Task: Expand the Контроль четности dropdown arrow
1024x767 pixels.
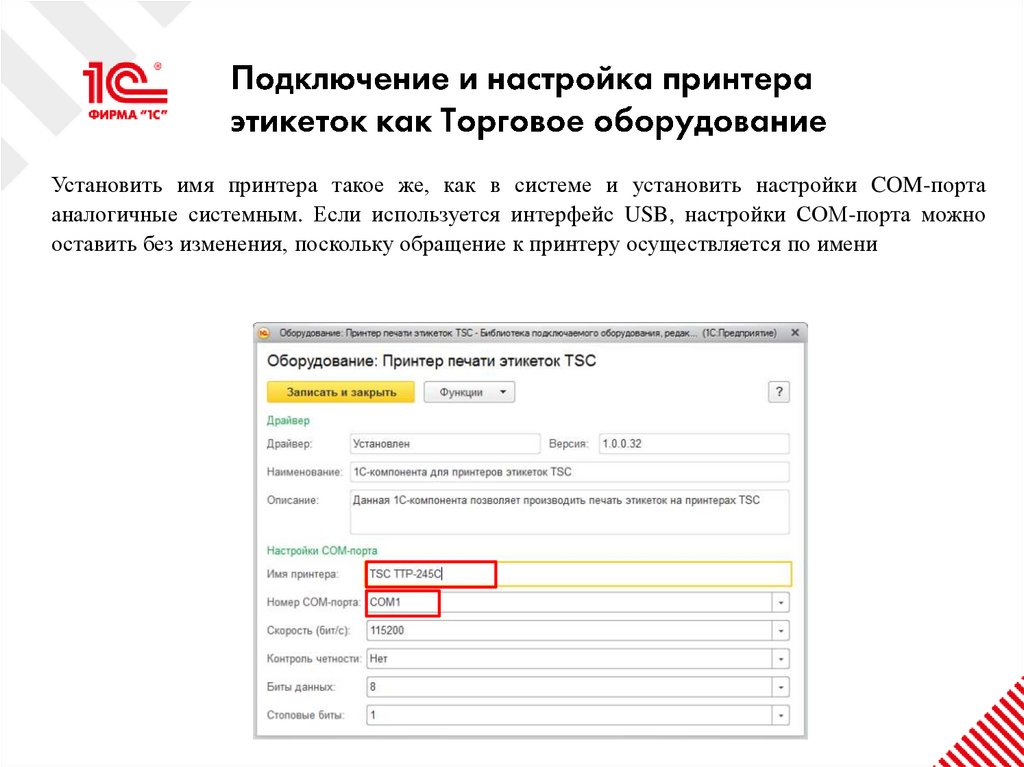Action: [x=780, y=659]
